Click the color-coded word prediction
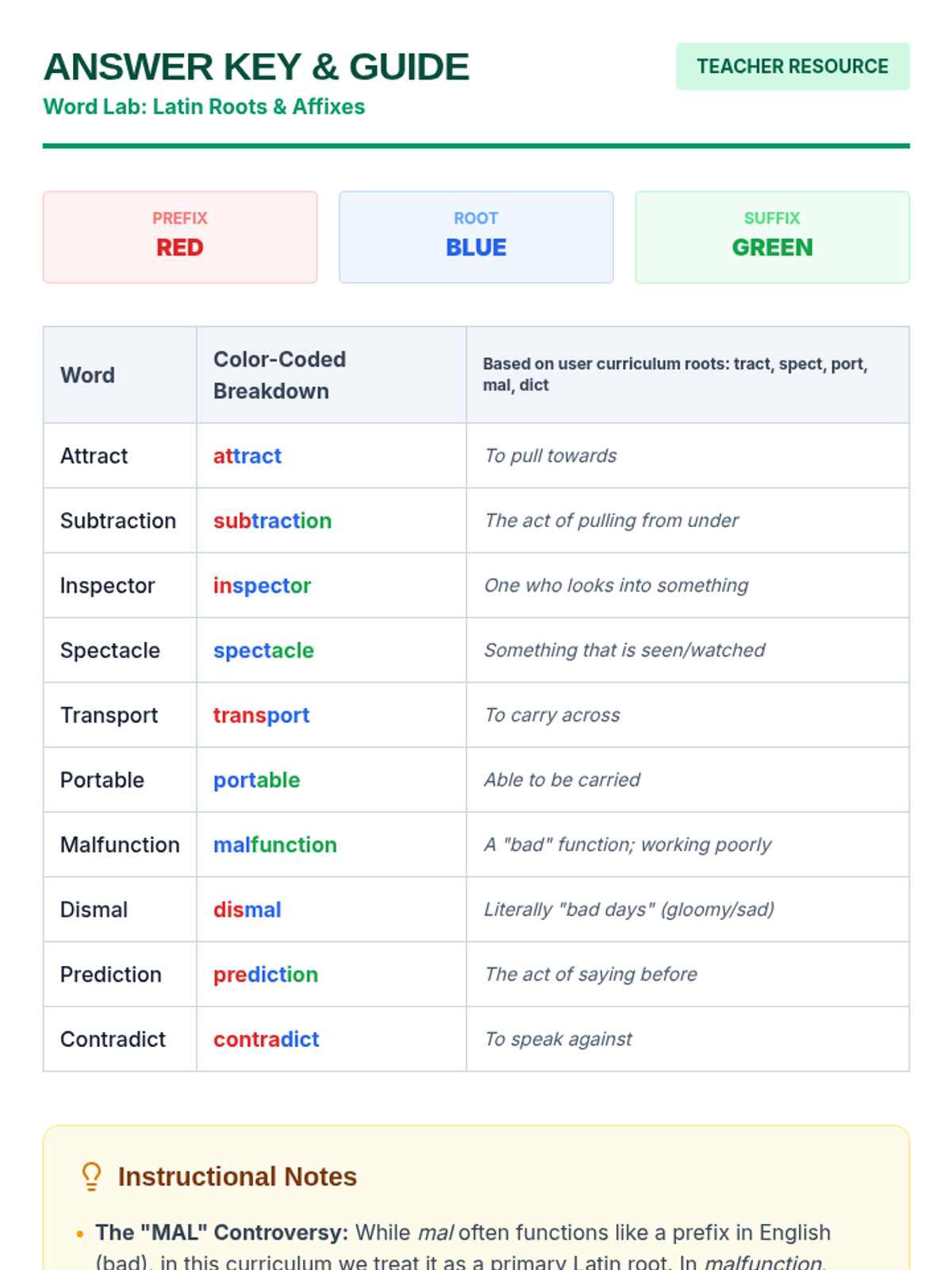Image resolution: width=952 pixels, height=1270 pixels. [x=265, y=975]
